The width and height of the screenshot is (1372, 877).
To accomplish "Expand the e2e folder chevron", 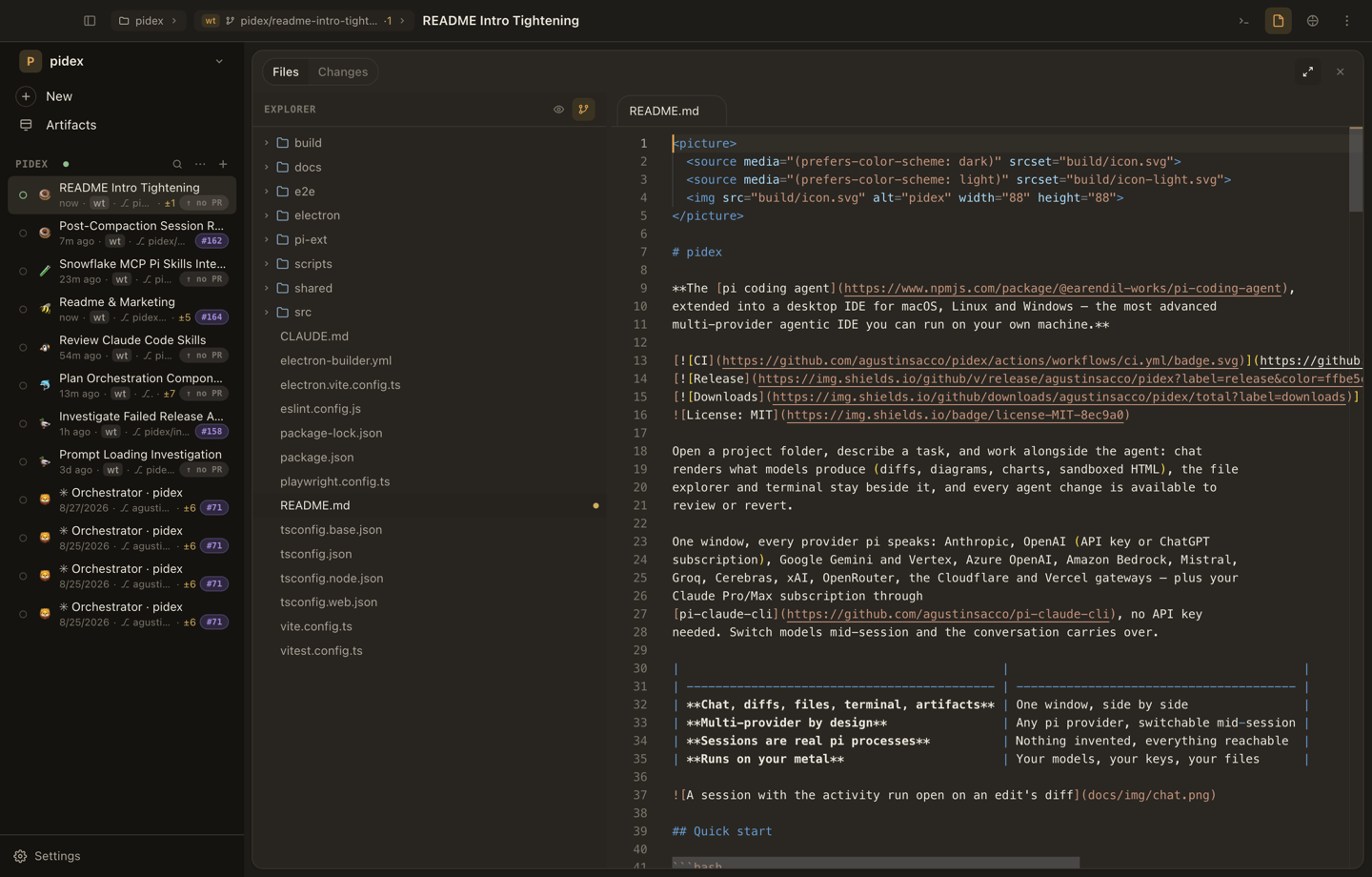I will point(267,192).
